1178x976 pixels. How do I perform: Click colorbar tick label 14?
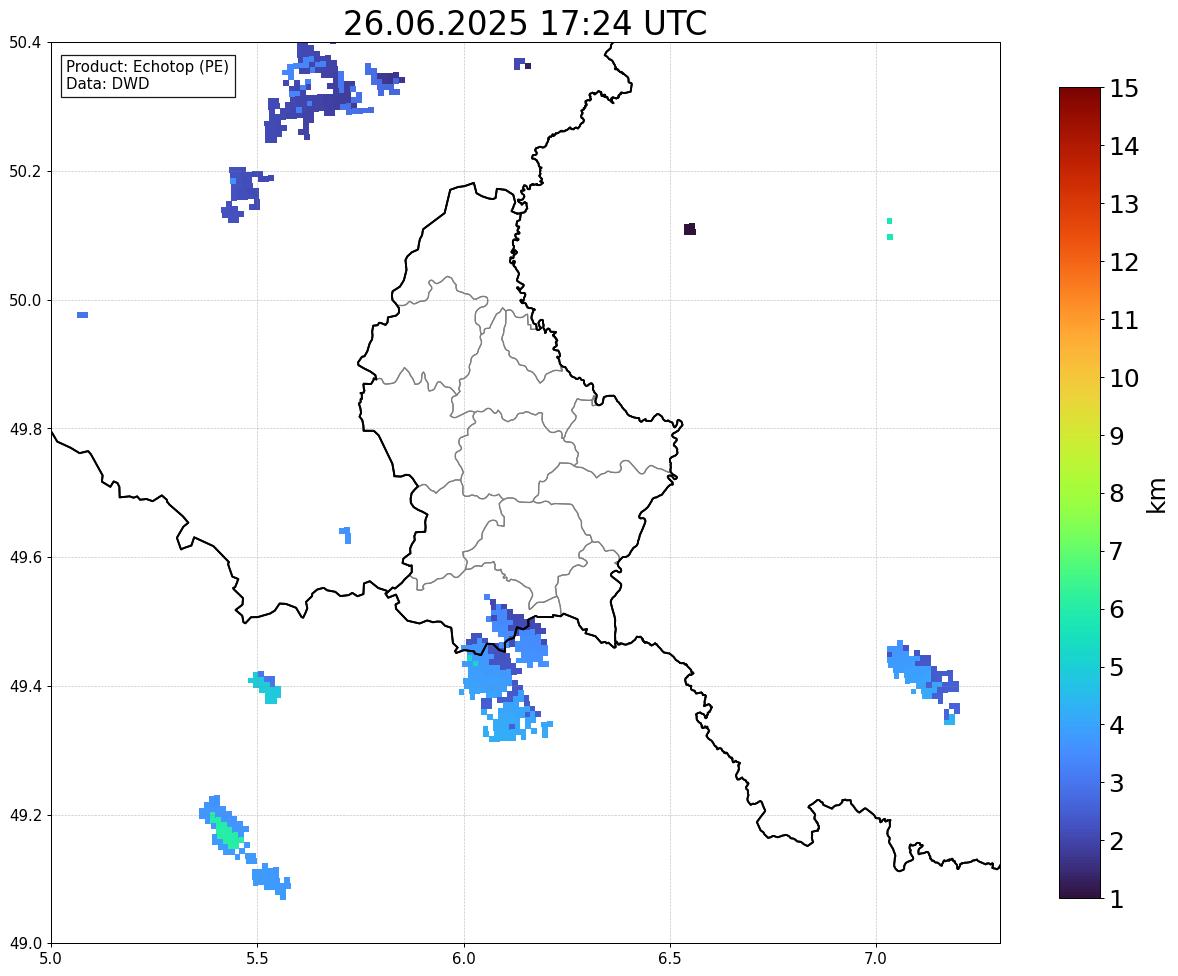[x=1124, y=147]
